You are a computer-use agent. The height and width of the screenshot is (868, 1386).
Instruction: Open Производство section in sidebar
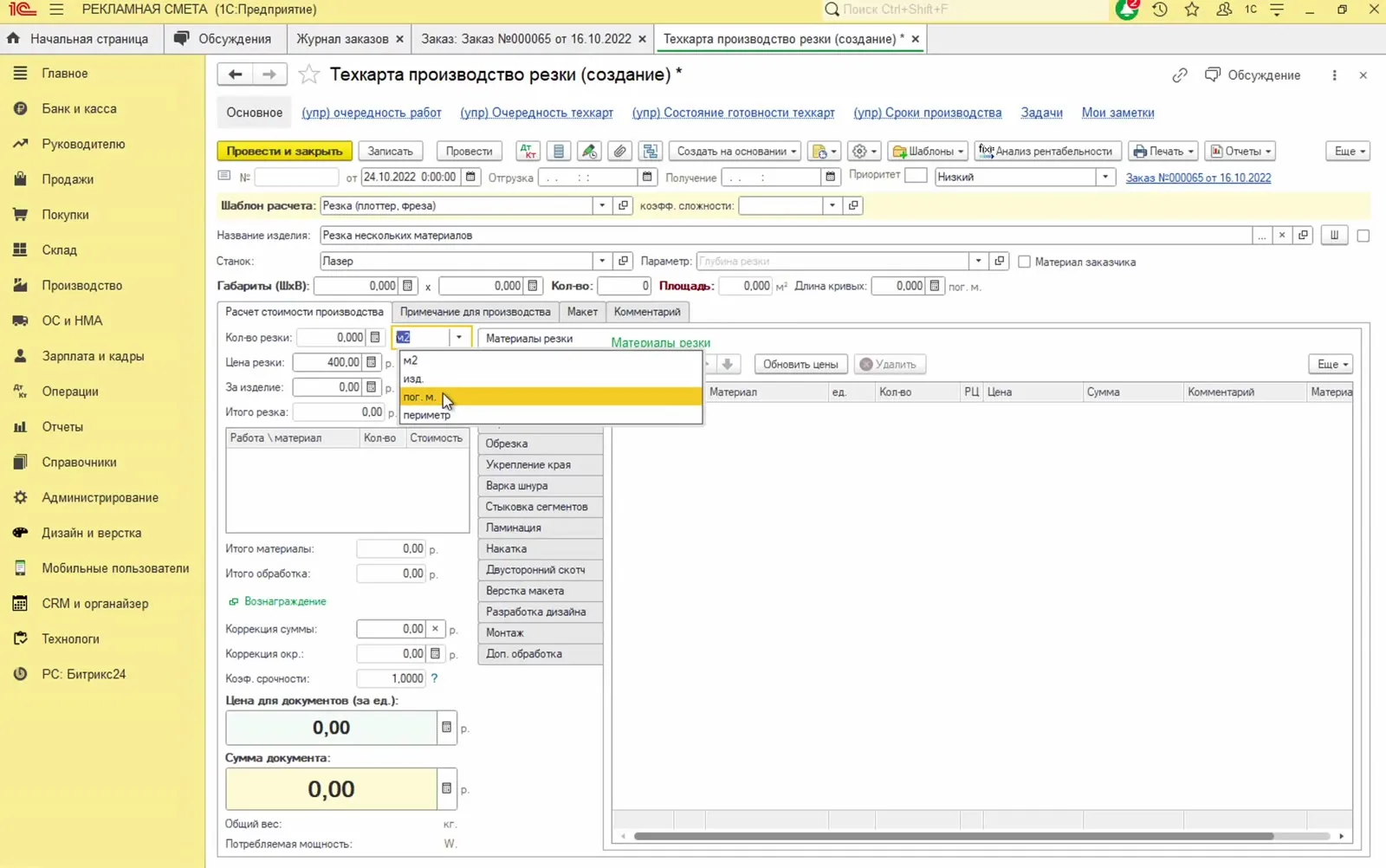pos(81,285)
